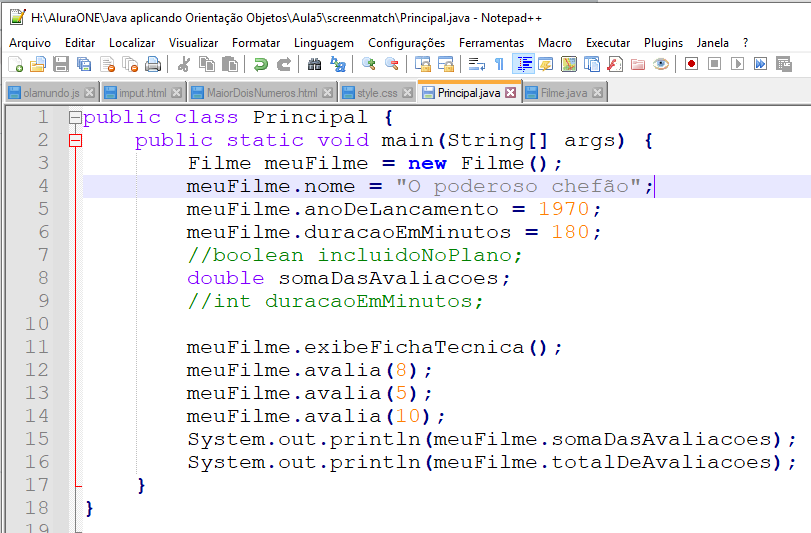Viewport: 811px width, 533px height.
Task: Open the Editar menu
Action: coord(80,43)
